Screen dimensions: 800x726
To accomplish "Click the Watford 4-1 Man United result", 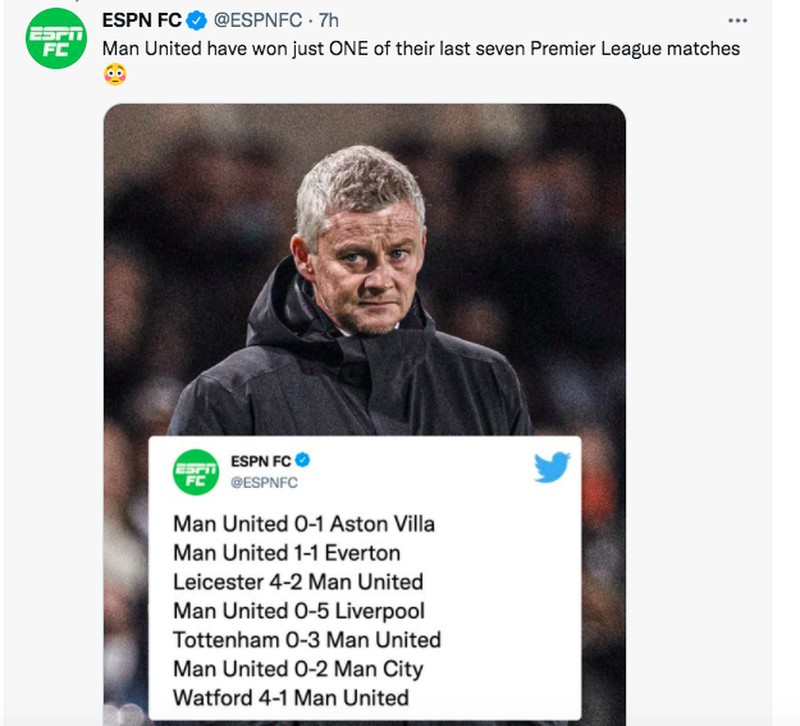I will coord(291,697).
